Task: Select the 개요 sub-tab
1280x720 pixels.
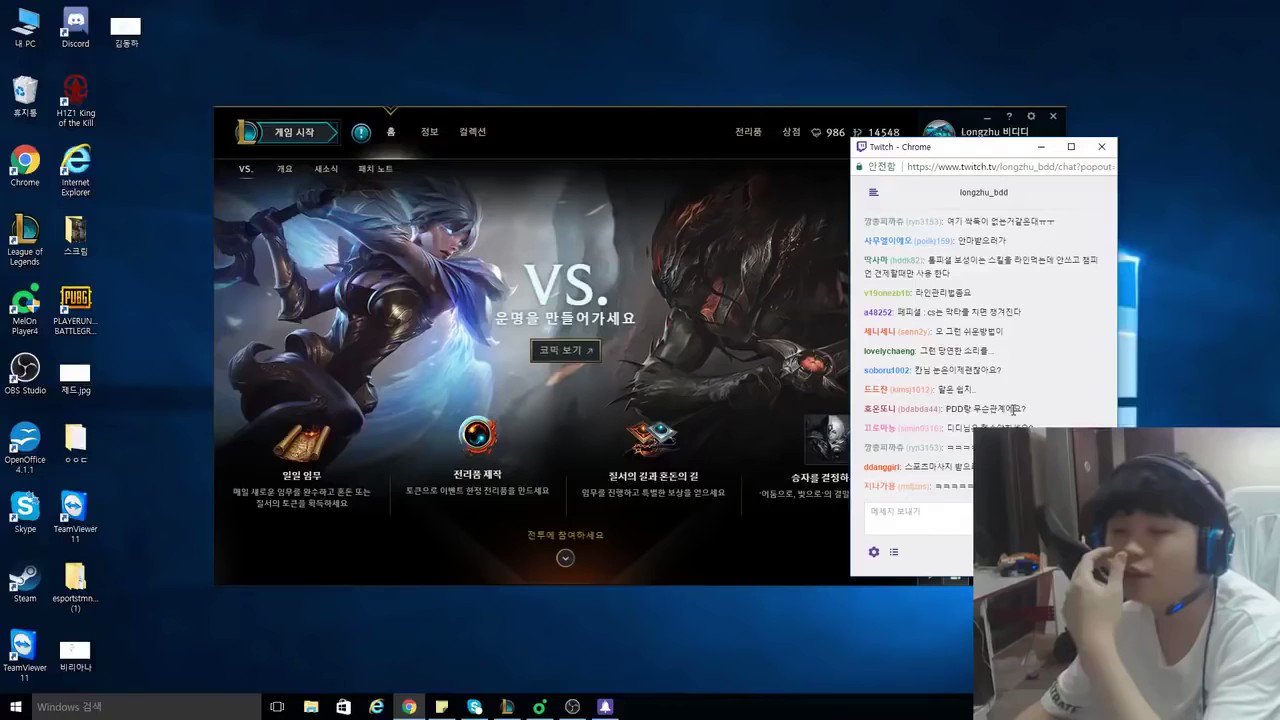Action: (x=285, y=169)
